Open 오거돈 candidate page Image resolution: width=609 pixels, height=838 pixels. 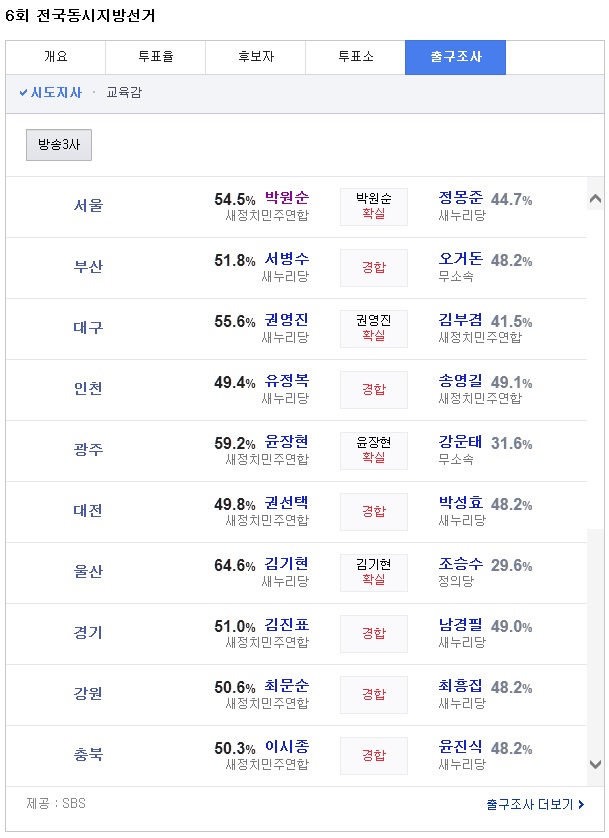(x=460, y=259)
